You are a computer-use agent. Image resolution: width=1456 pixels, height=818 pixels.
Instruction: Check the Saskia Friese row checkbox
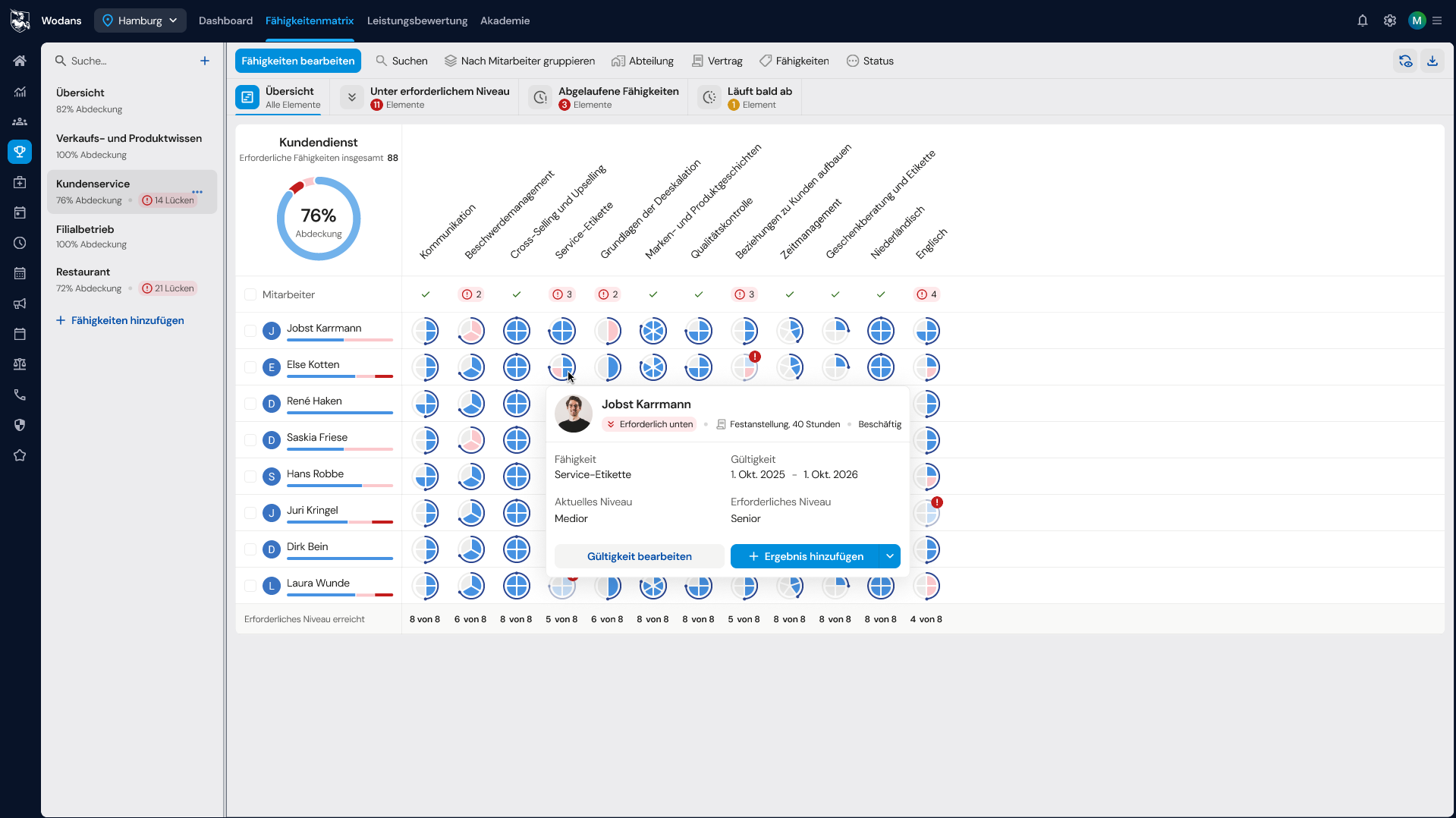point(250,440)
